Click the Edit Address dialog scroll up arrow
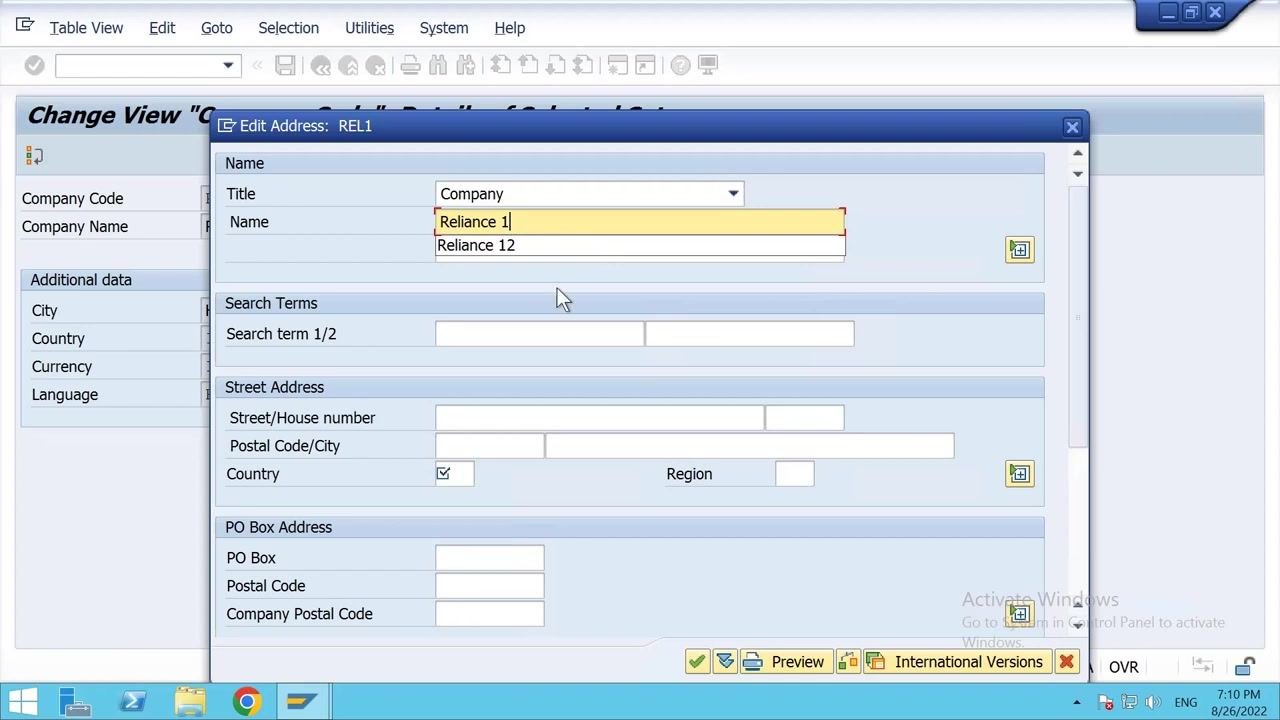The height and width of the screenshot is (720, 1280). [1077, 153]
